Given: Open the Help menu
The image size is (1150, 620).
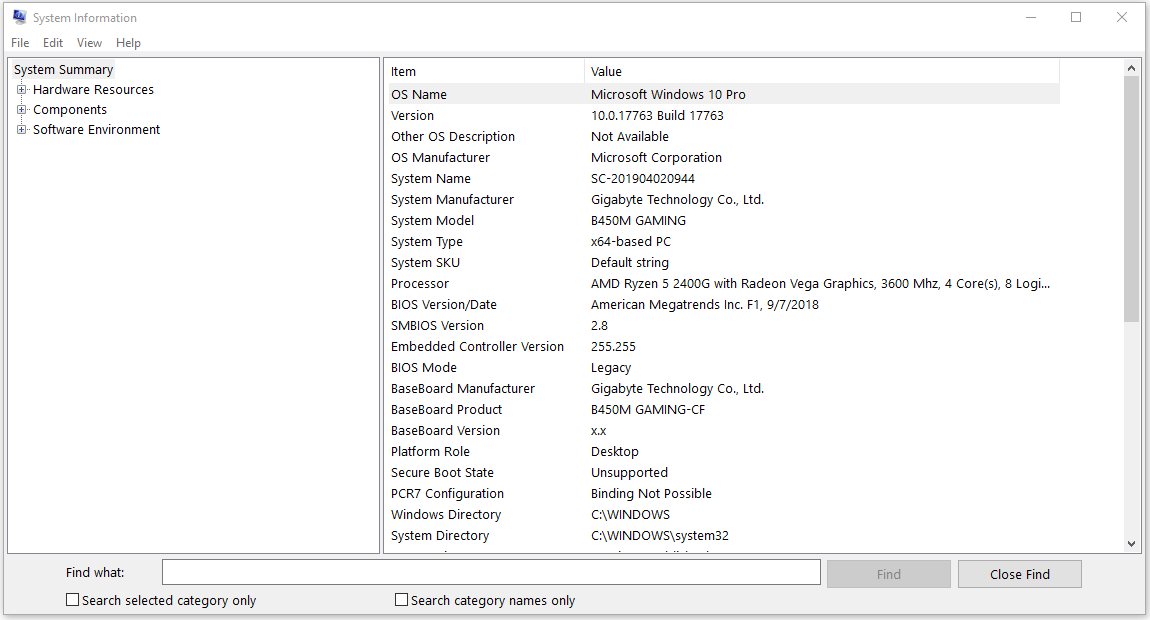Looking at the screenshot, I should coord(128,42).
